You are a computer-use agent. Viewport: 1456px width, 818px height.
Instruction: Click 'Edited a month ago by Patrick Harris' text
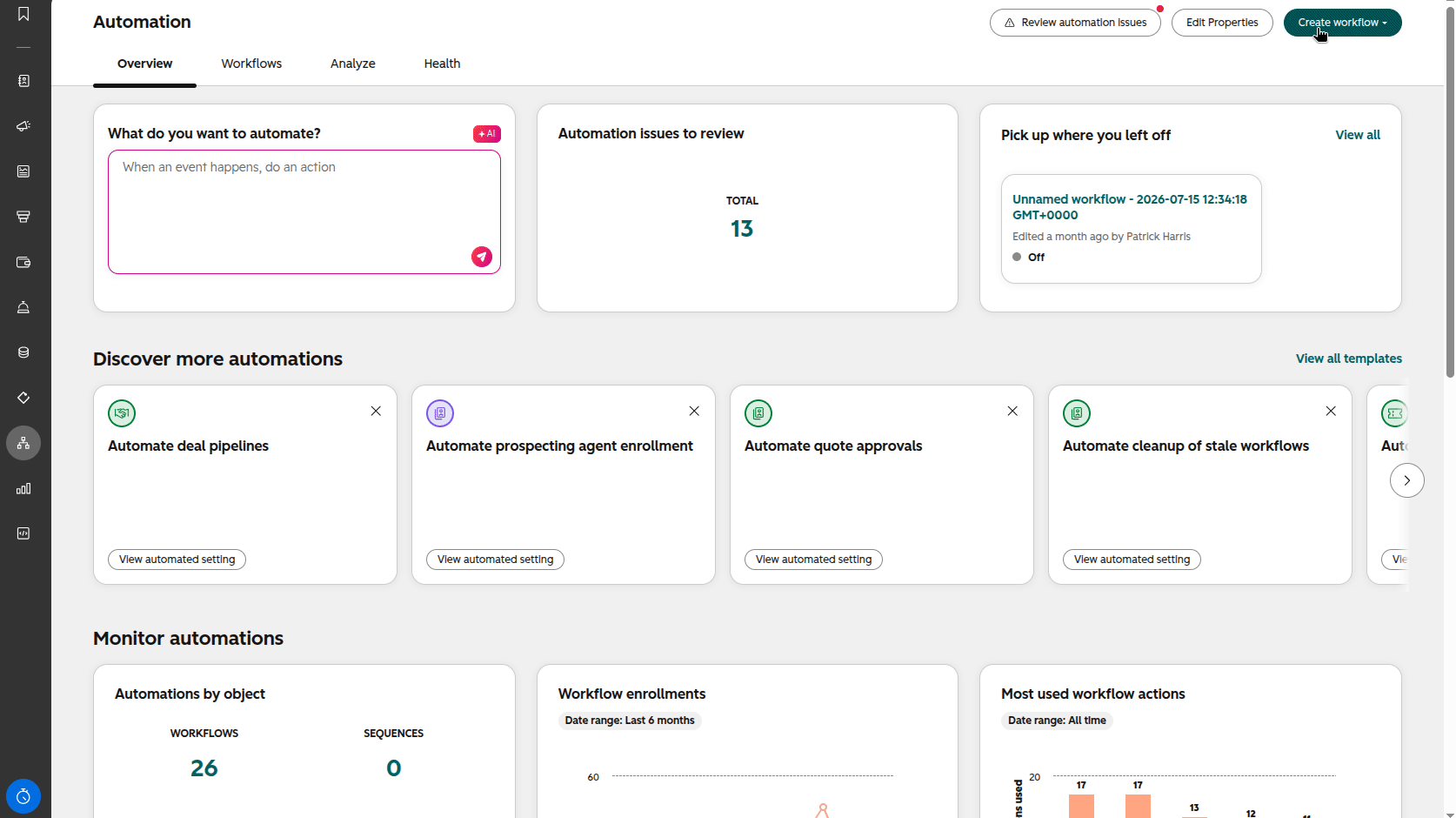tap(1101, 237)
